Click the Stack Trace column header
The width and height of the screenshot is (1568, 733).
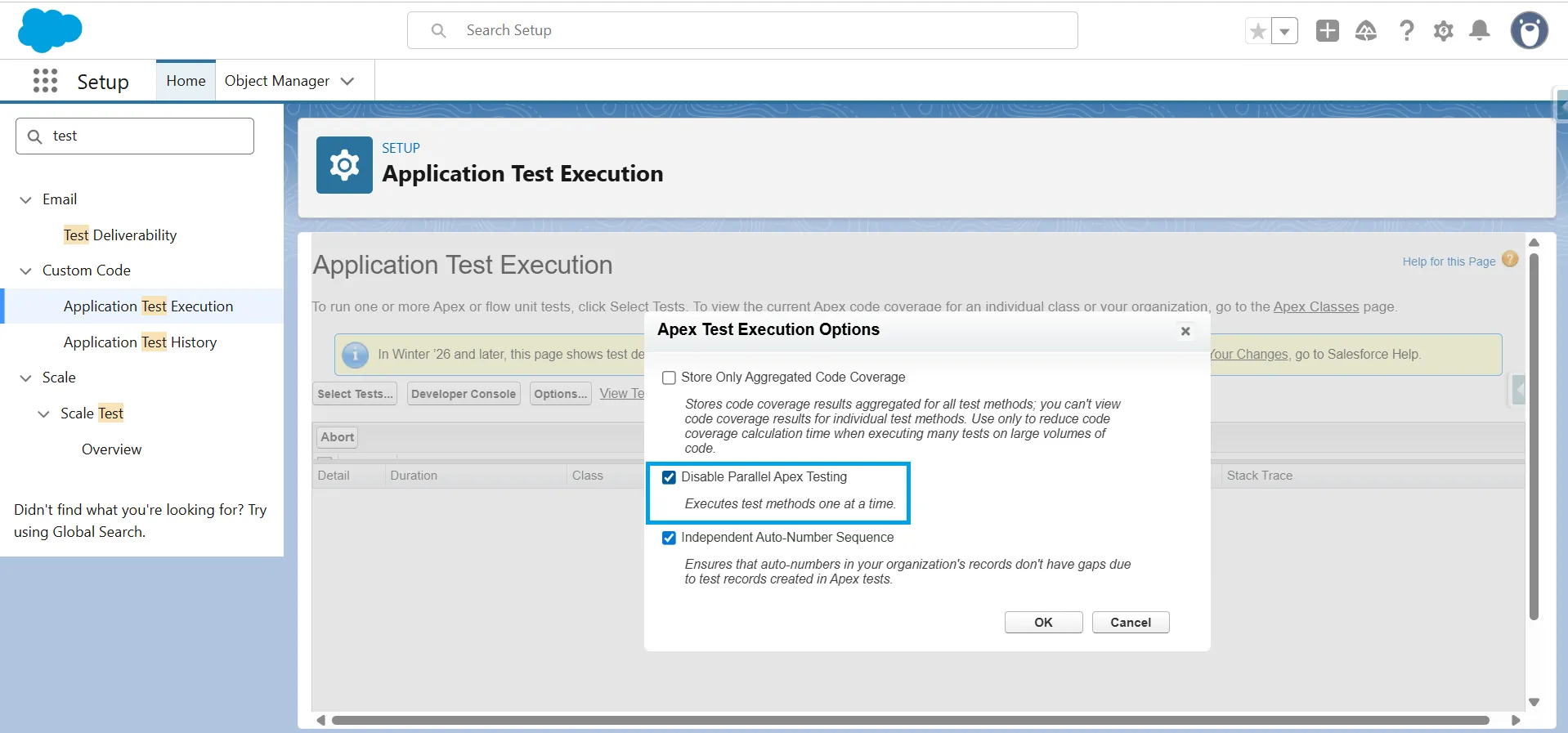[x=1259, y=476]
